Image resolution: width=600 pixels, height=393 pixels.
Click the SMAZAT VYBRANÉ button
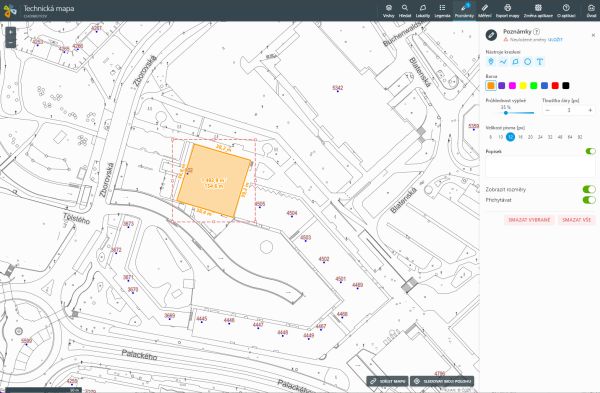pos(529,220)
